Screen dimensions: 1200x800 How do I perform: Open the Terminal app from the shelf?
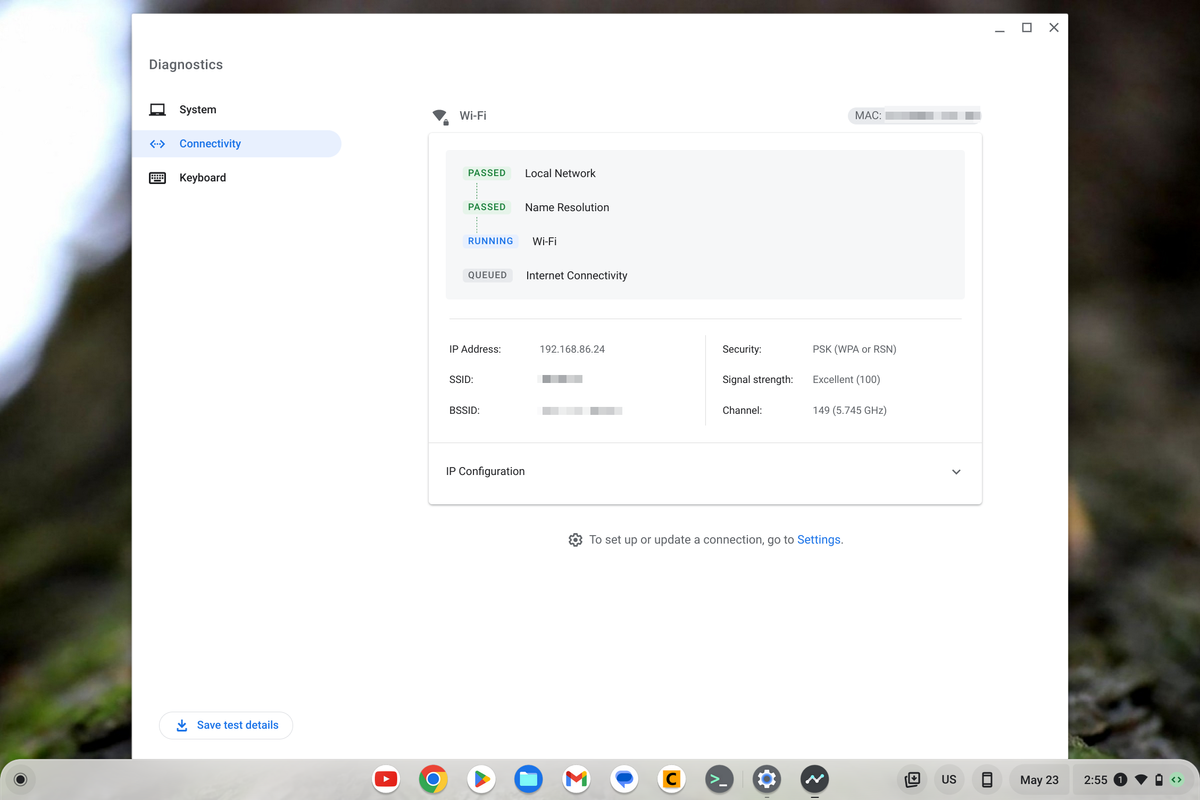719,779
